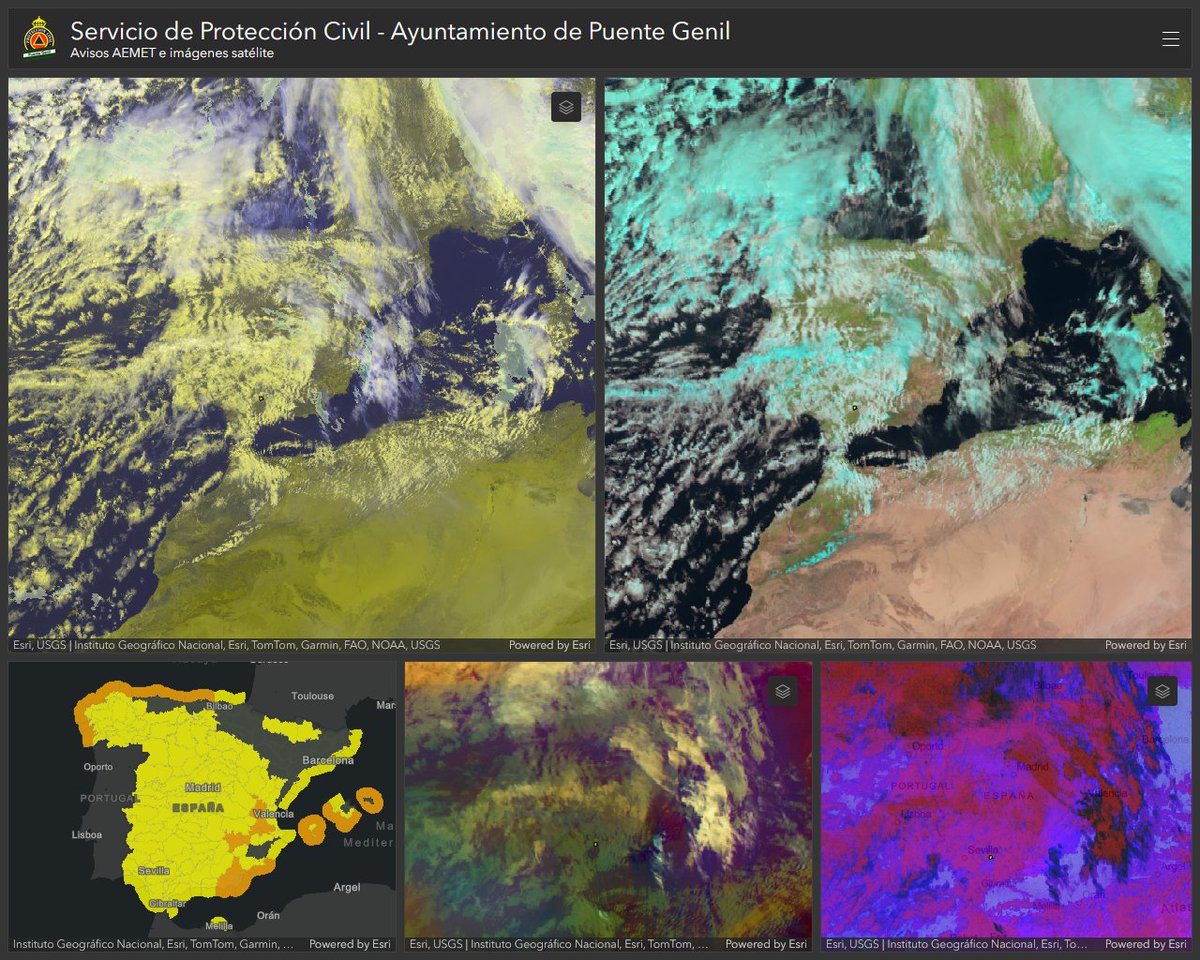The height and width of the screenshot is (960, 1200).
Task: Click the Sevilla label on the warnings map
Action: tap(154, 871)
